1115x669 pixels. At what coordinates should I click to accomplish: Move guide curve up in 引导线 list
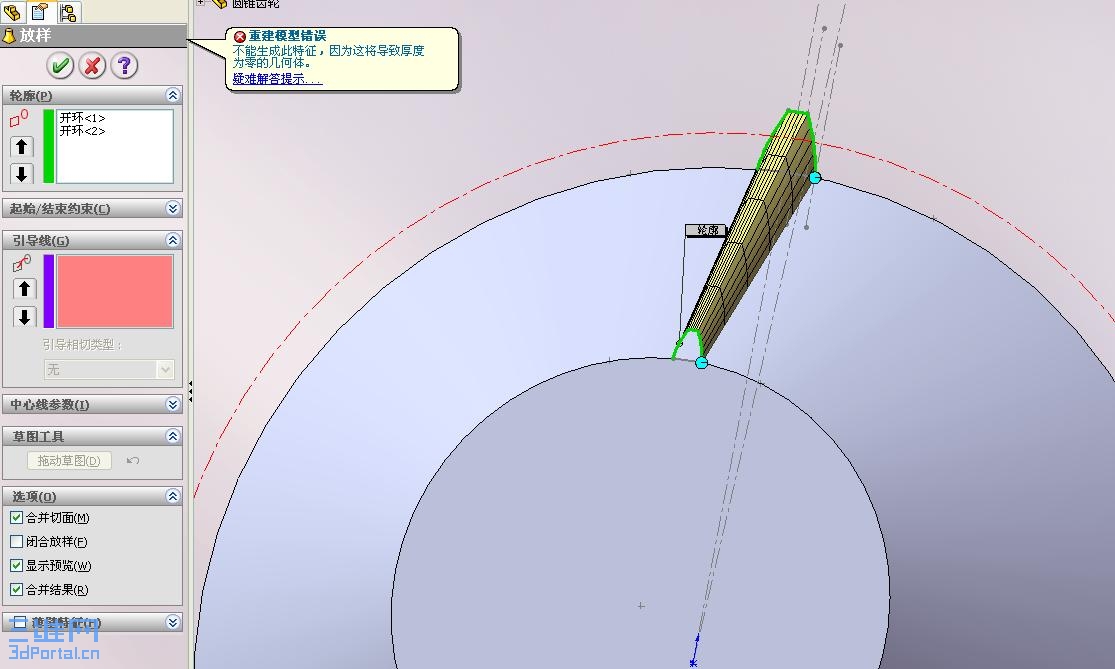[24, 289]
